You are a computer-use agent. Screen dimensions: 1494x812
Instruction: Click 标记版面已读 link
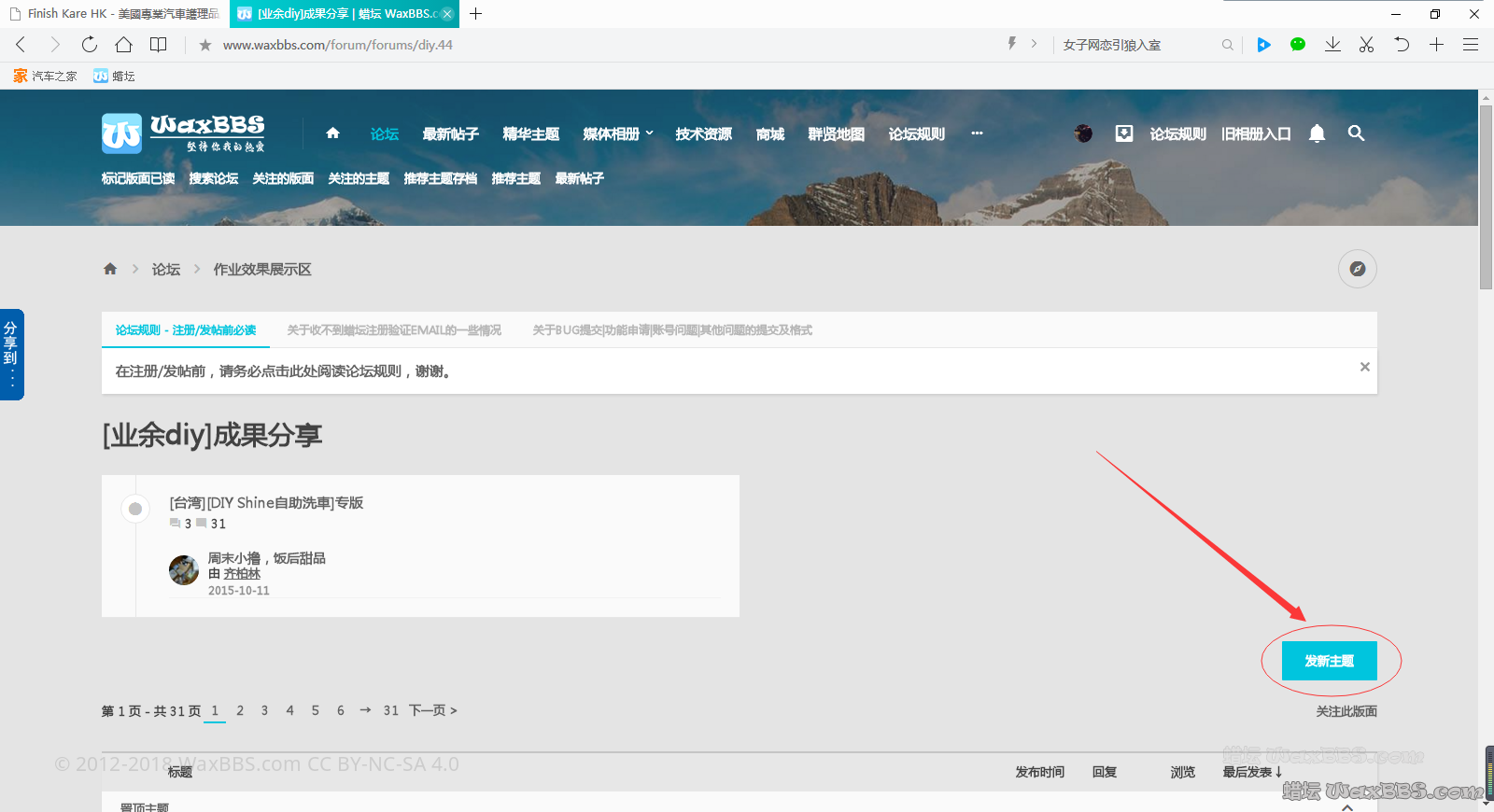[138, 178]
